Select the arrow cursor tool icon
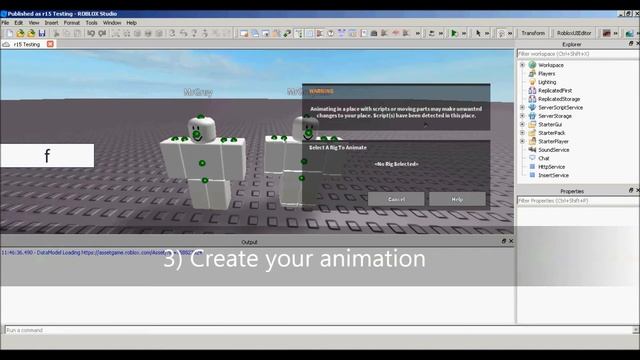Image resolution: width=640 pixels, height=360 pixels. (x=478, y=33)
